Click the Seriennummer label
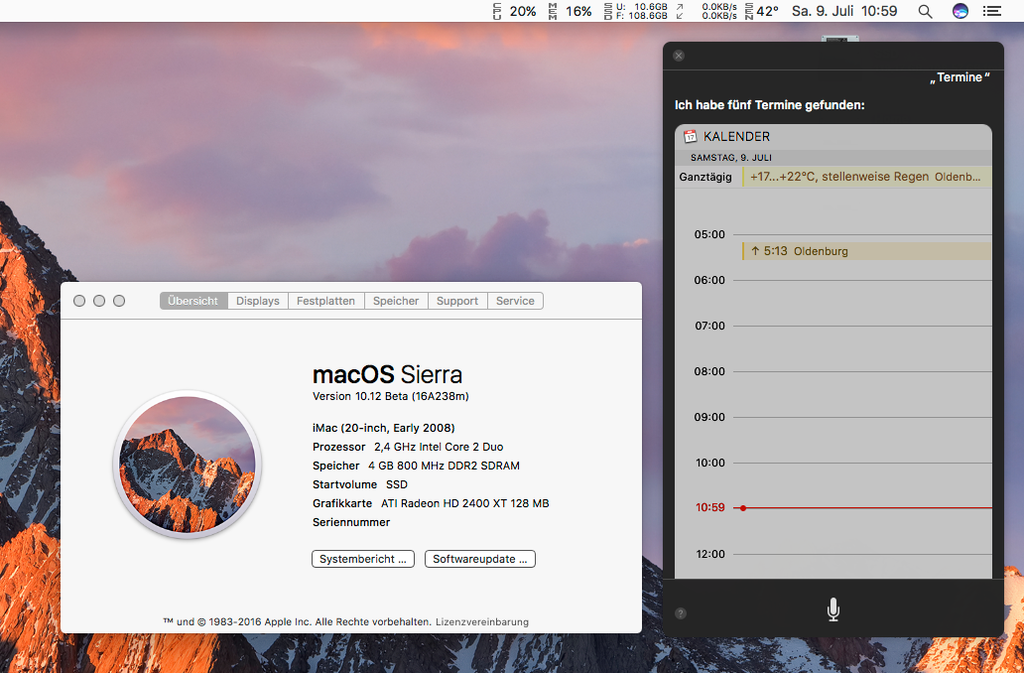The height and width of the screenshot is (673, 1024). [x=351, y=522]
